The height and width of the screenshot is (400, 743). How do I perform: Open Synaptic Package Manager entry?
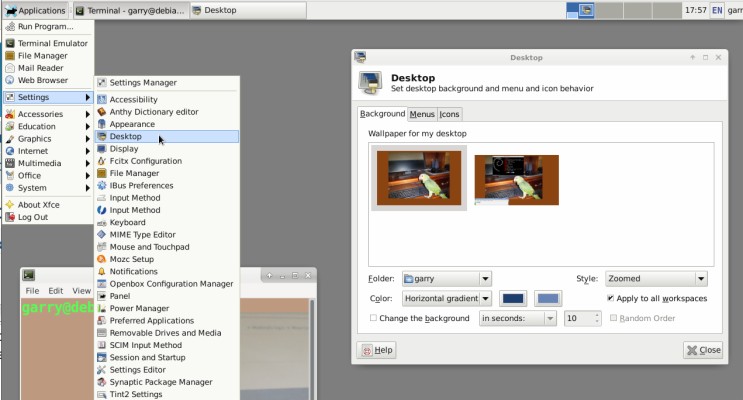[160, 382]
